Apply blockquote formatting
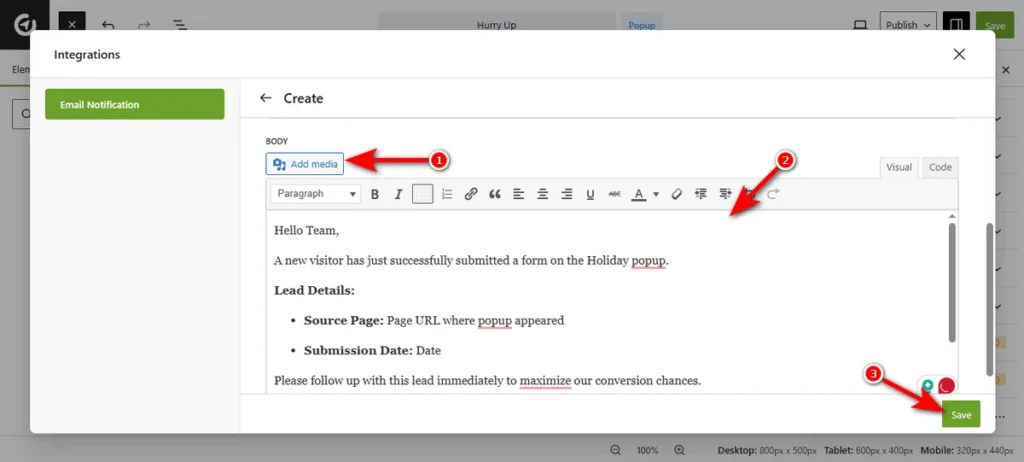Viewport: 1024px width, 462px height. [x=495, y=194]
